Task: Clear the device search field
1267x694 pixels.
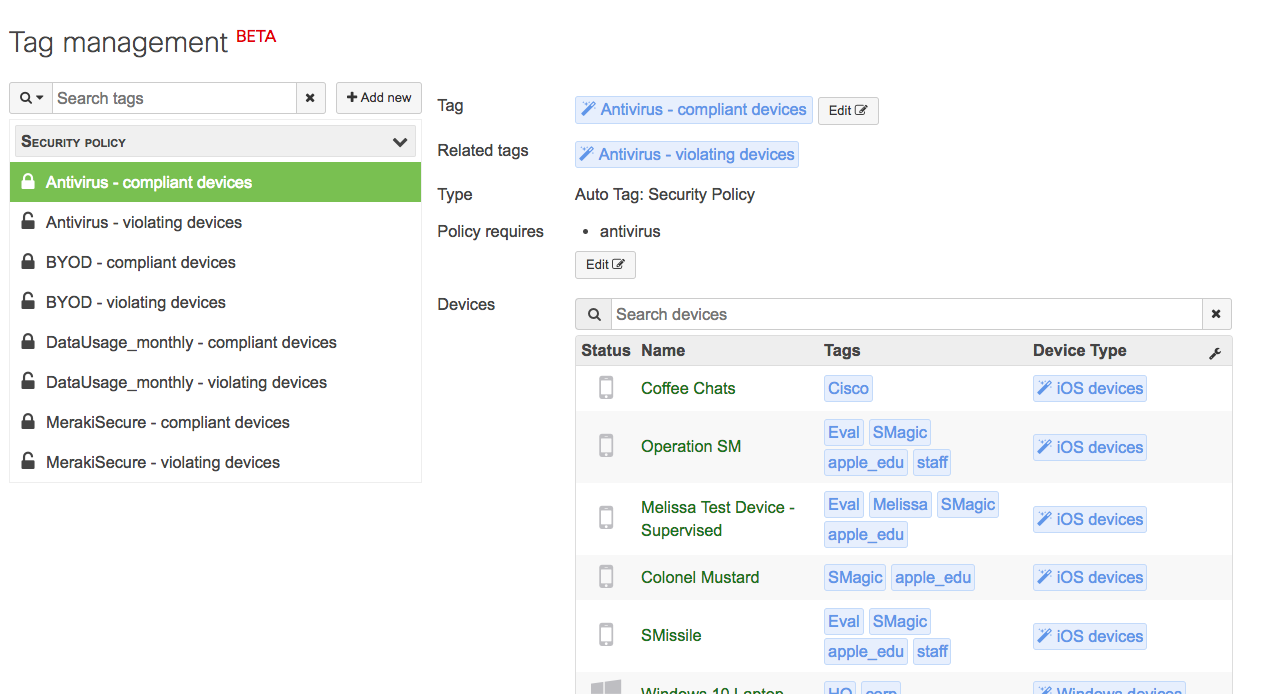Action: [1216, 314]
